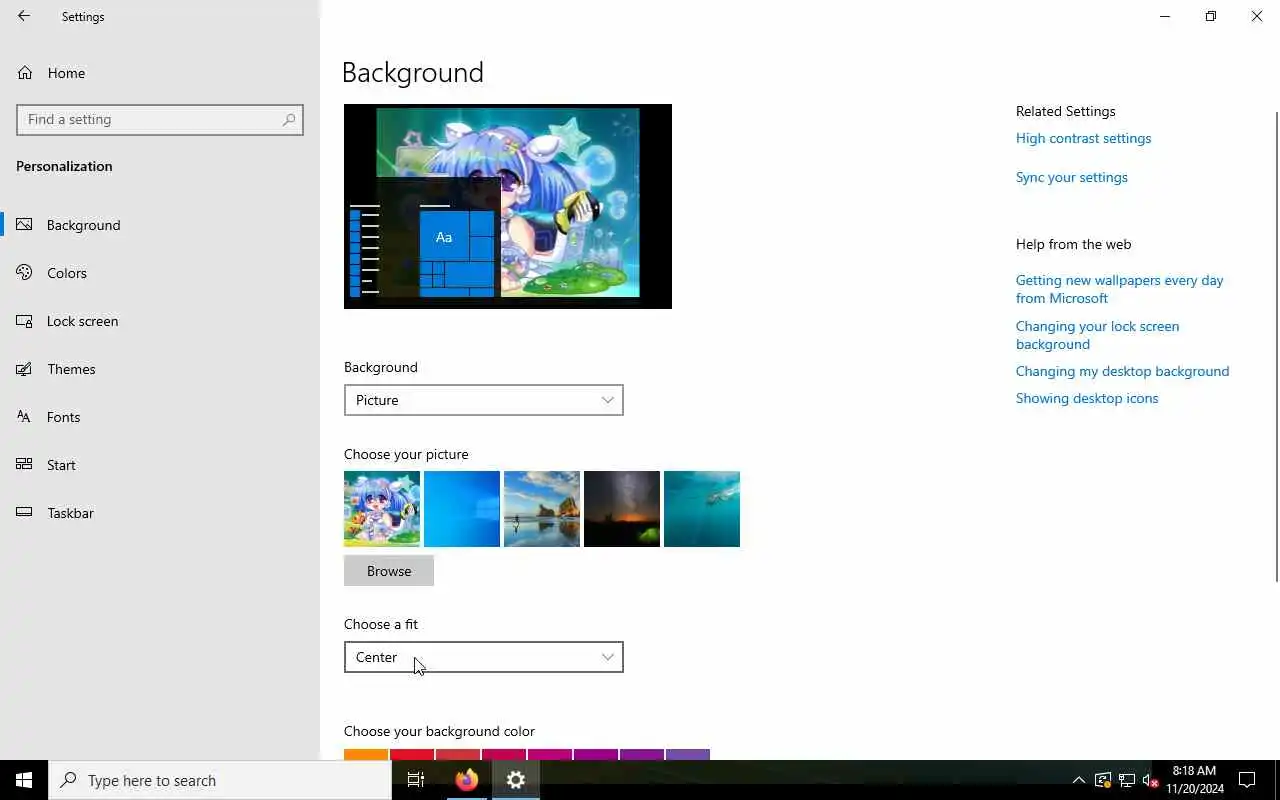This screenshot has width=1280, height=800.
Task: Click the taskbar Type here to search box
Action: [x=220, y=780]
